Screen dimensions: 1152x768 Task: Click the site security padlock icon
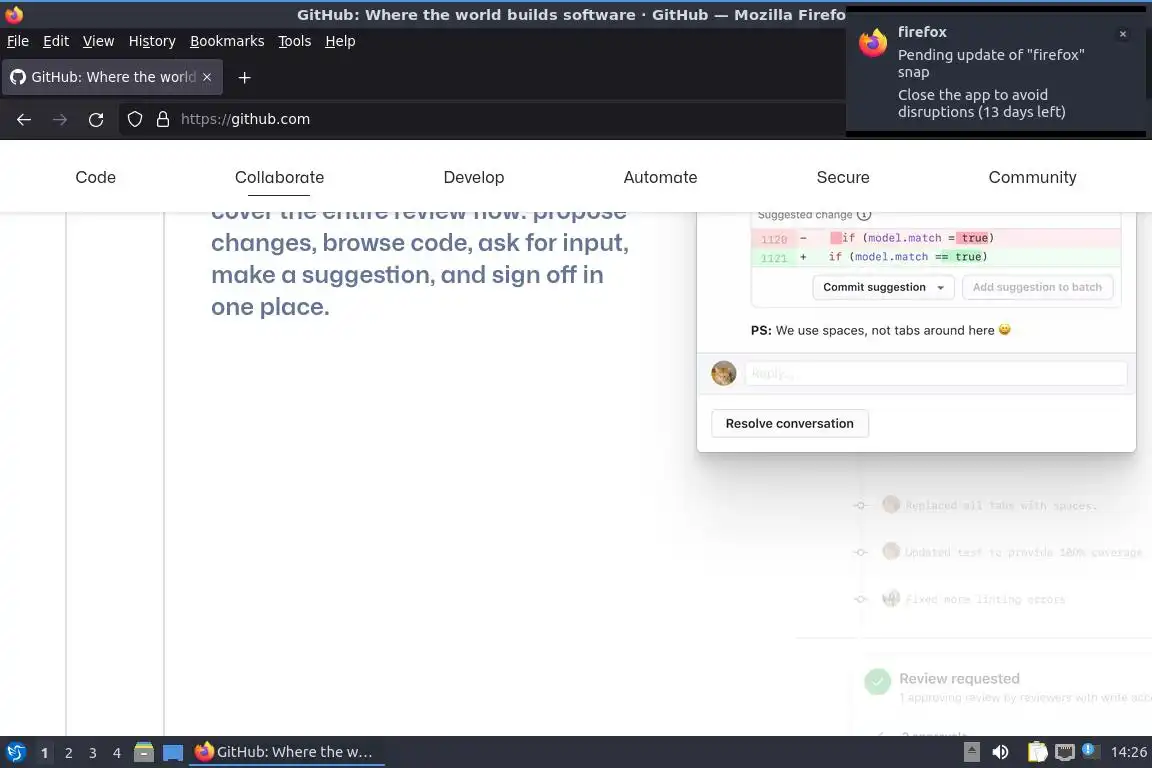(x=163, y=119)
